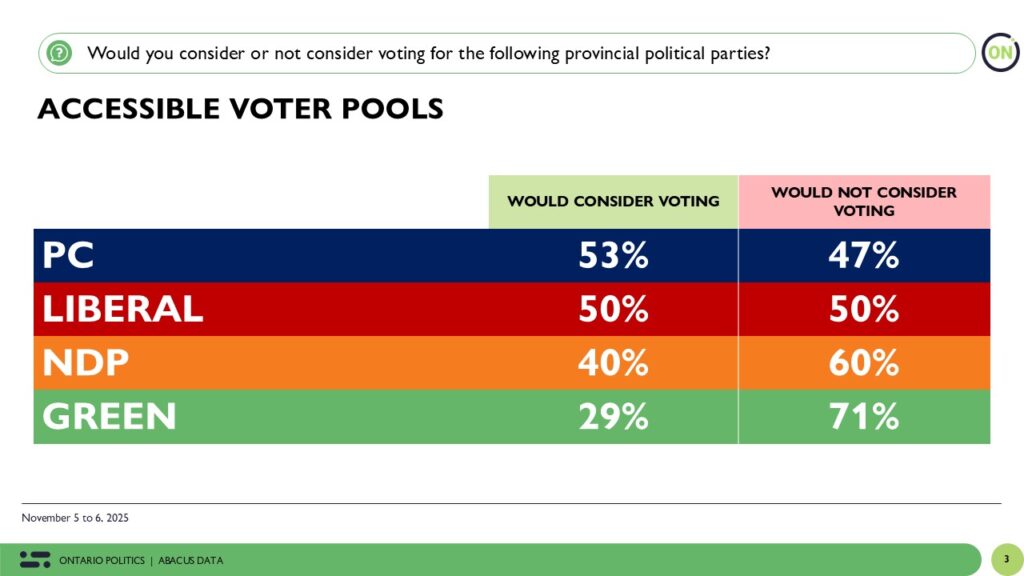
Task: Click the NDP row label
Action: pyautogui.click(x=85, y=363)
